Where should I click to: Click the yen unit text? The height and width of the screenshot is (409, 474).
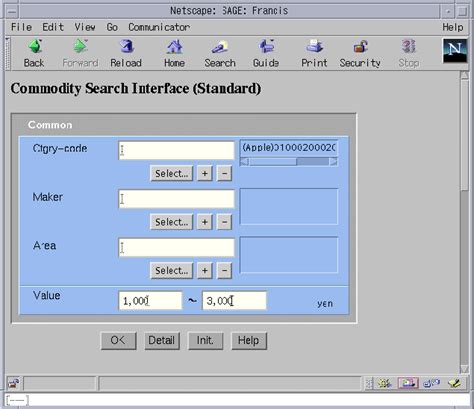point(325,304)
